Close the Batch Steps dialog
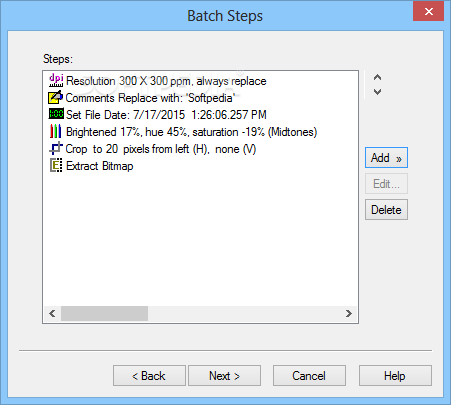The width and height of the screenshot is (451, 405). pyautogui.click(x=429, y=11)
